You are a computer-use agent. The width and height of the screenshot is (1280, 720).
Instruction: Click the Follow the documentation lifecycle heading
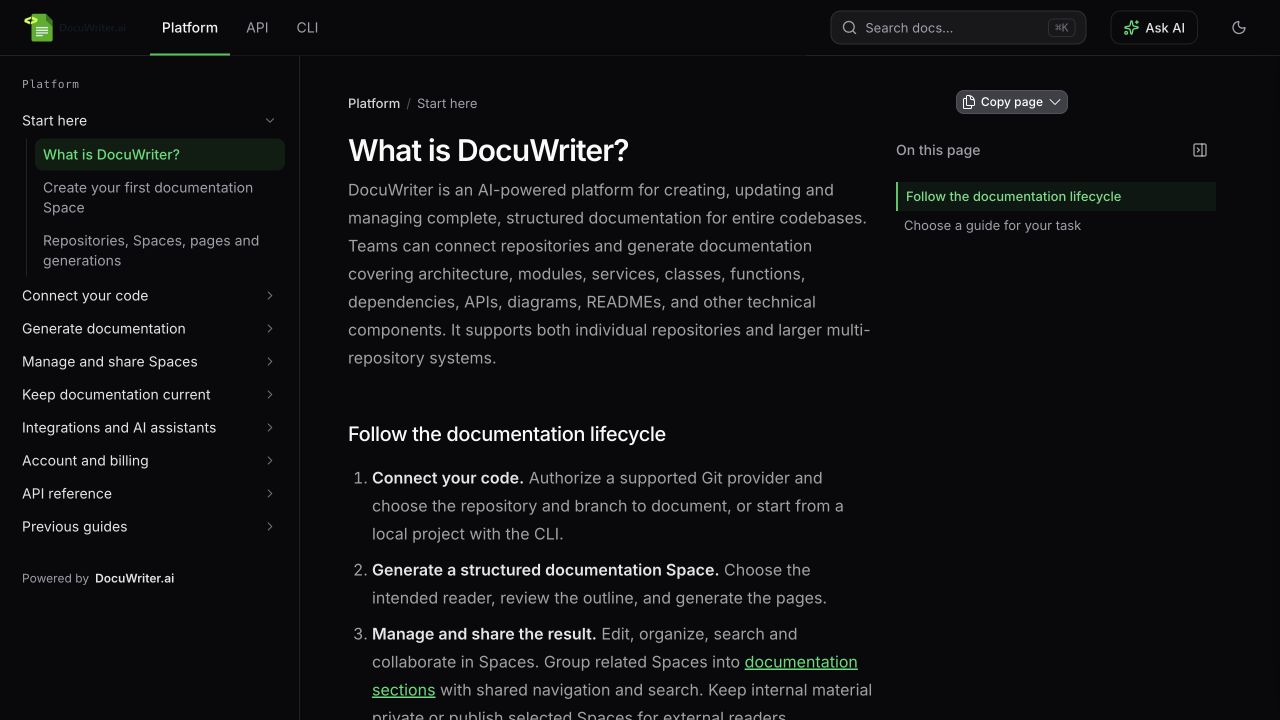pos(507,434)
